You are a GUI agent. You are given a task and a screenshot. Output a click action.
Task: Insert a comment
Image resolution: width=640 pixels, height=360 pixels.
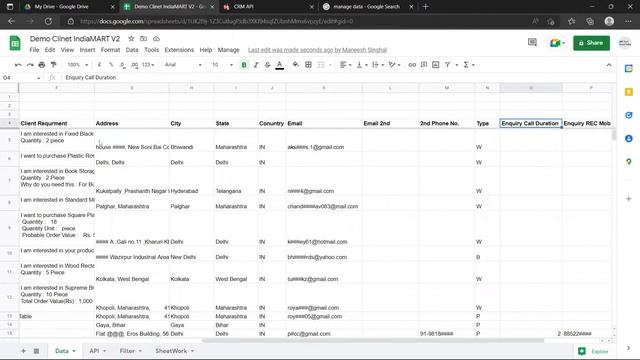[x=424, y=65]
